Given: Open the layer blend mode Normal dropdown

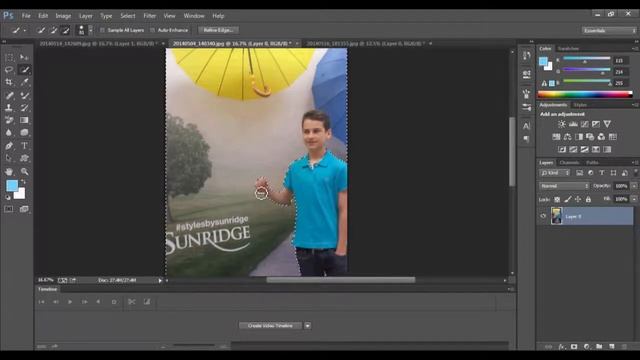Looking at the screenshot, I should pos(564,186).
